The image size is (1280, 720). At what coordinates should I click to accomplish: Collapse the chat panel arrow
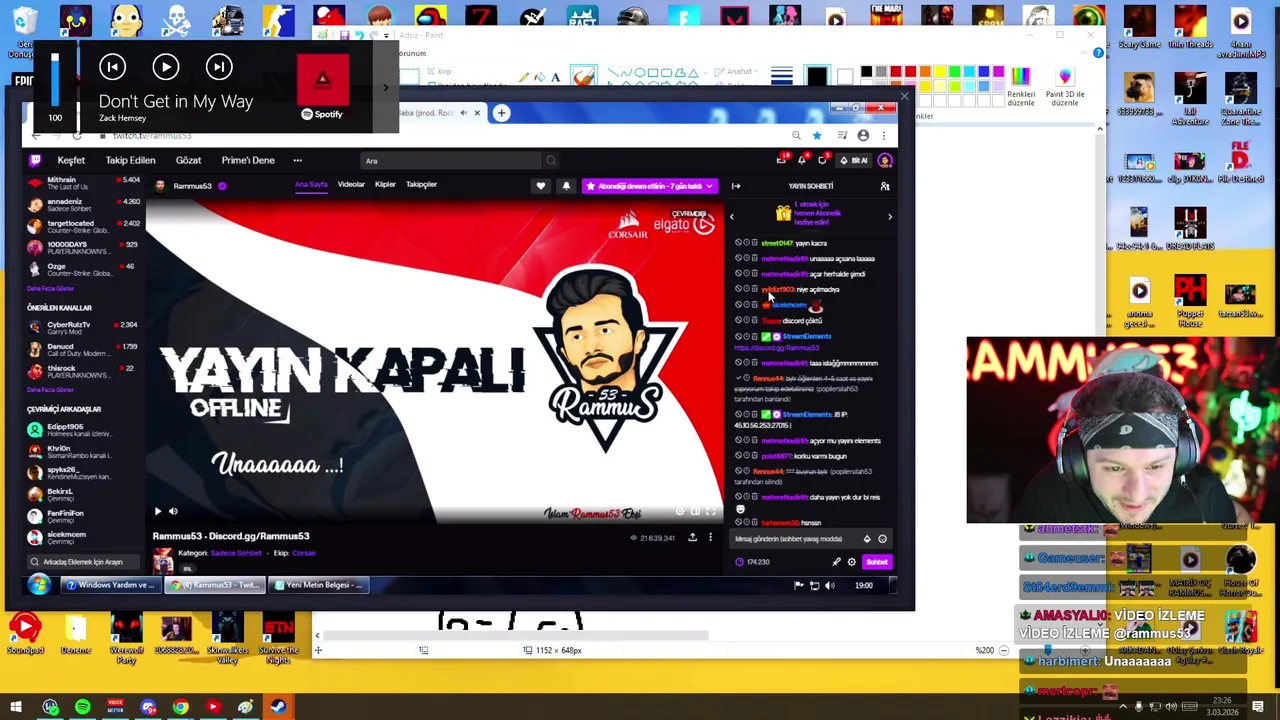pos(736,186)
